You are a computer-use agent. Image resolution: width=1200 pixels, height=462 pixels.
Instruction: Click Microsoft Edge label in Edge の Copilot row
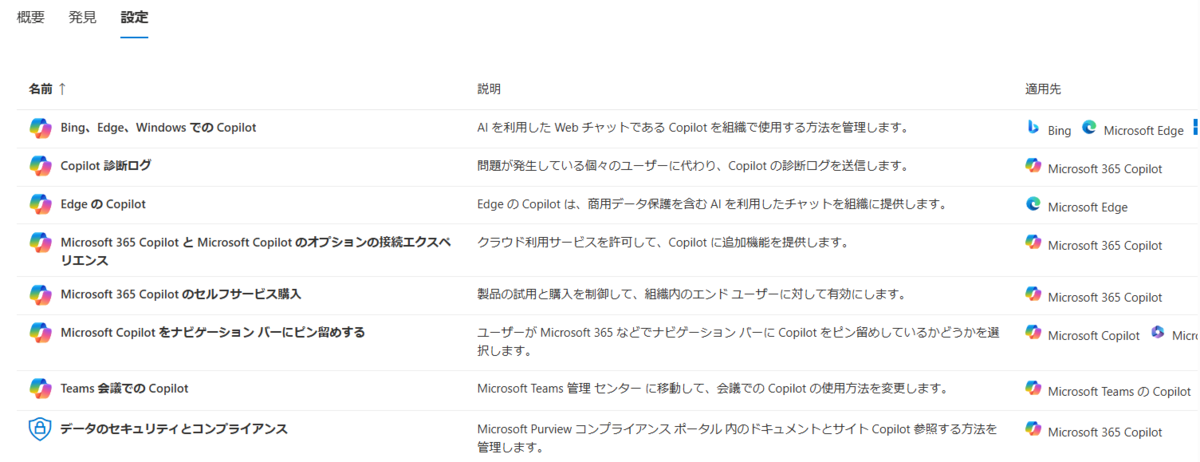1088,207
